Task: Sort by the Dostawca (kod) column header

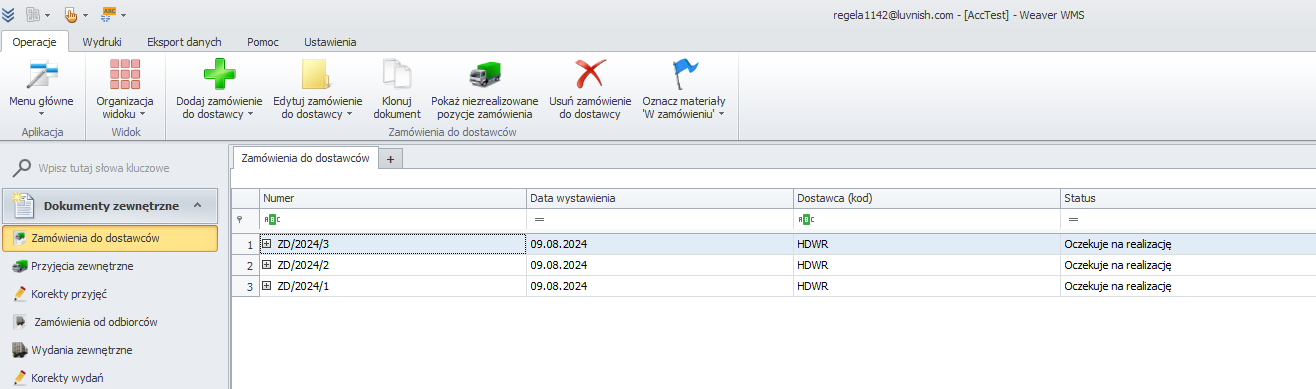Action: point(926,198)
